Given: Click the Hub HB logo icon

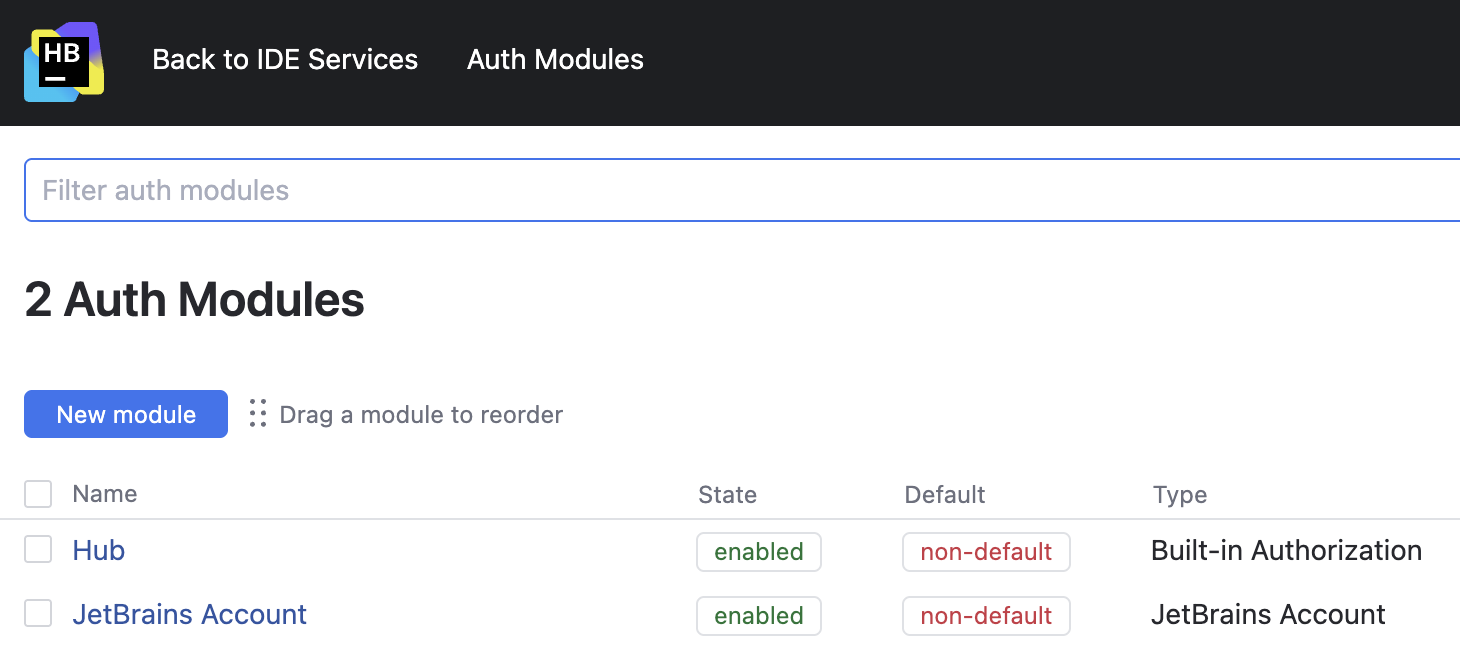Looking at the screenshot, I should 64,62.
